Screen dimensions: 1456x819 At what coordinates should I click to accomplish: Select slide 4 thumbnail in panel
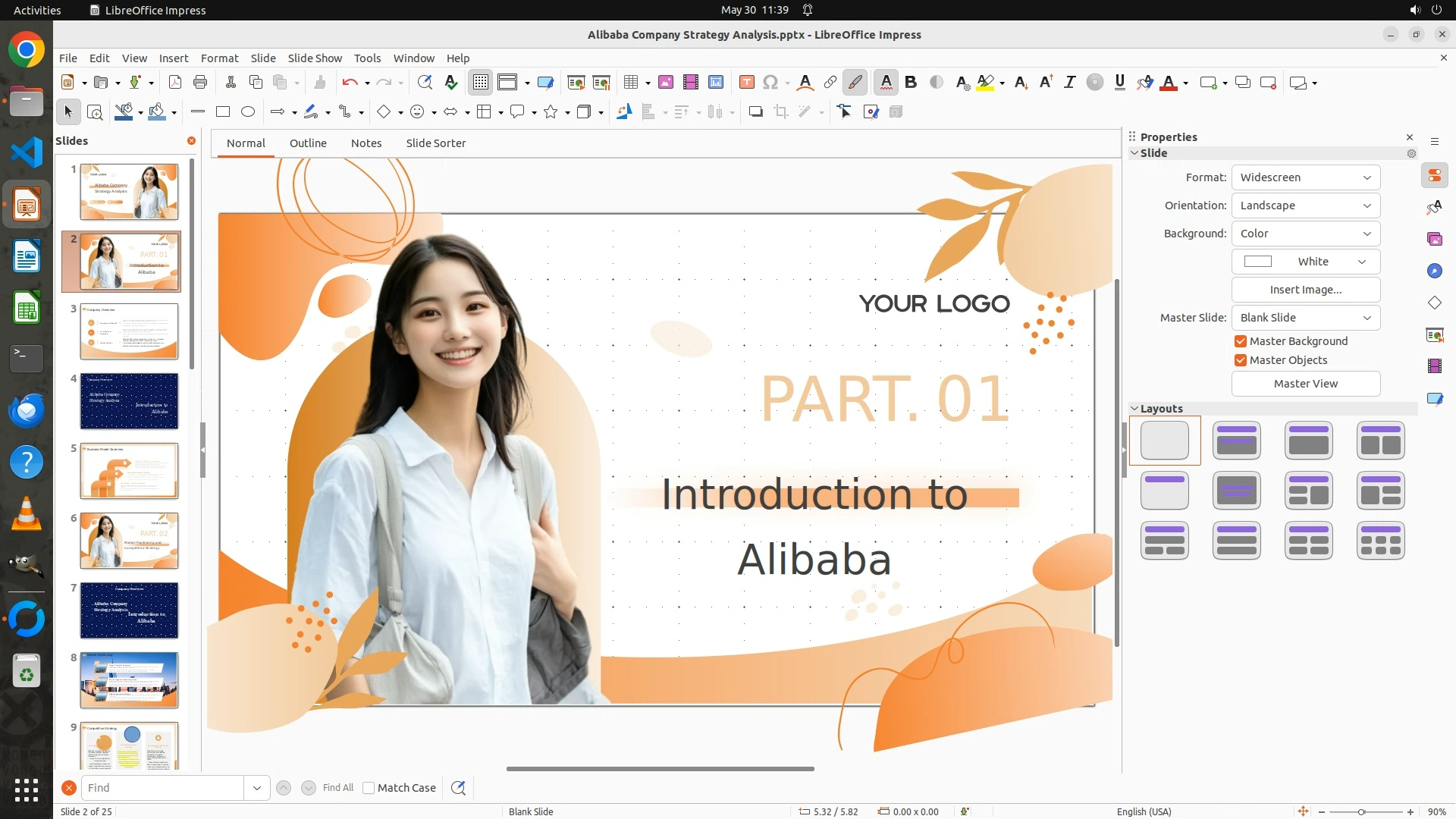click(x=129, y=401)
